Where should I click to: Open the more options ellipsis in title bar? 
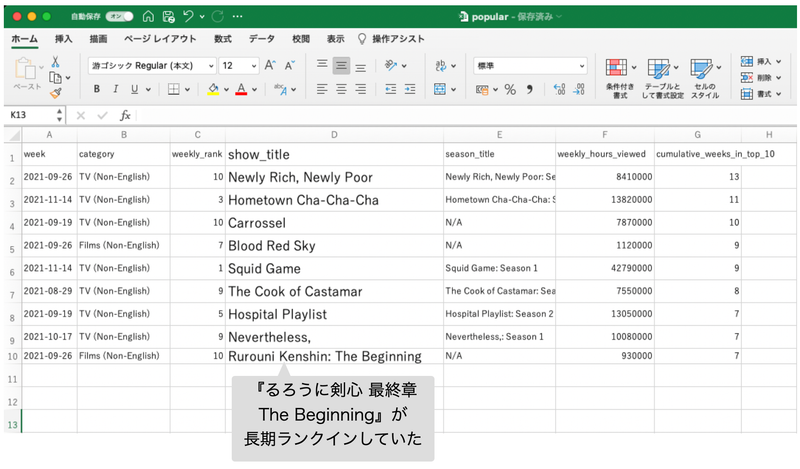pos(237,16)
